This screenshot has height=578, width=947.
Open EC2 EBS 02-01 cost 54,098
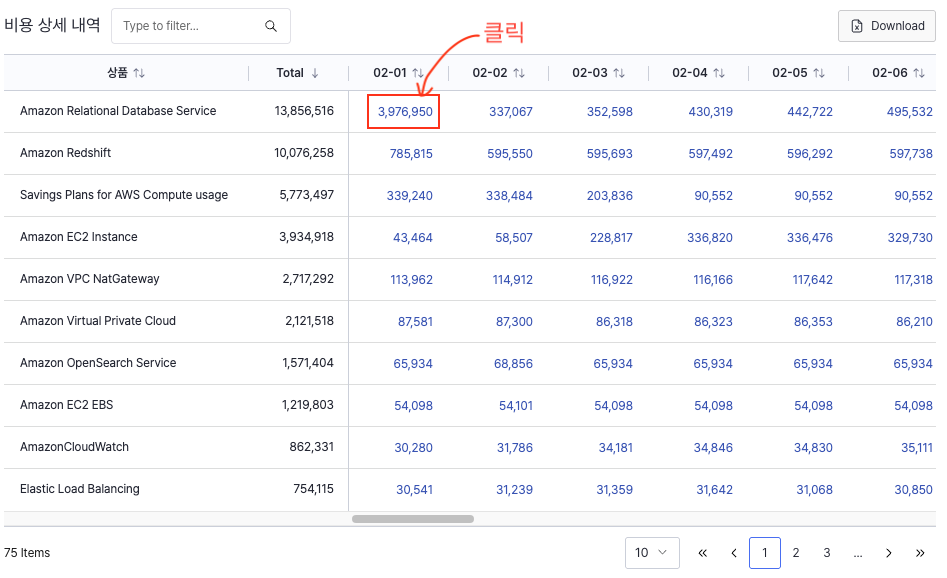[414, 405]
